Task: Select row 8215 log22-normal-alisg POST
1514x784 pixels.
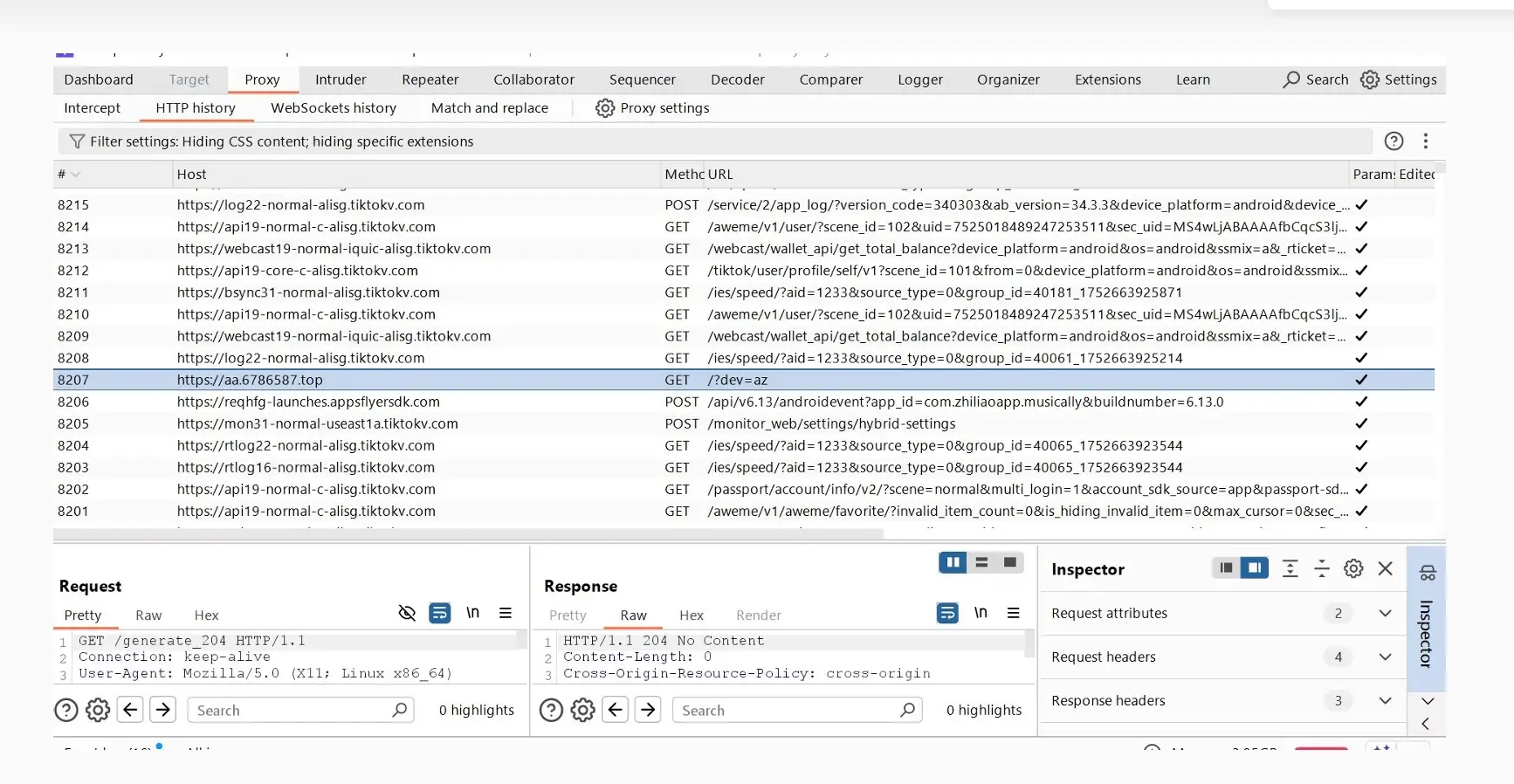Action: coord(744,204)
